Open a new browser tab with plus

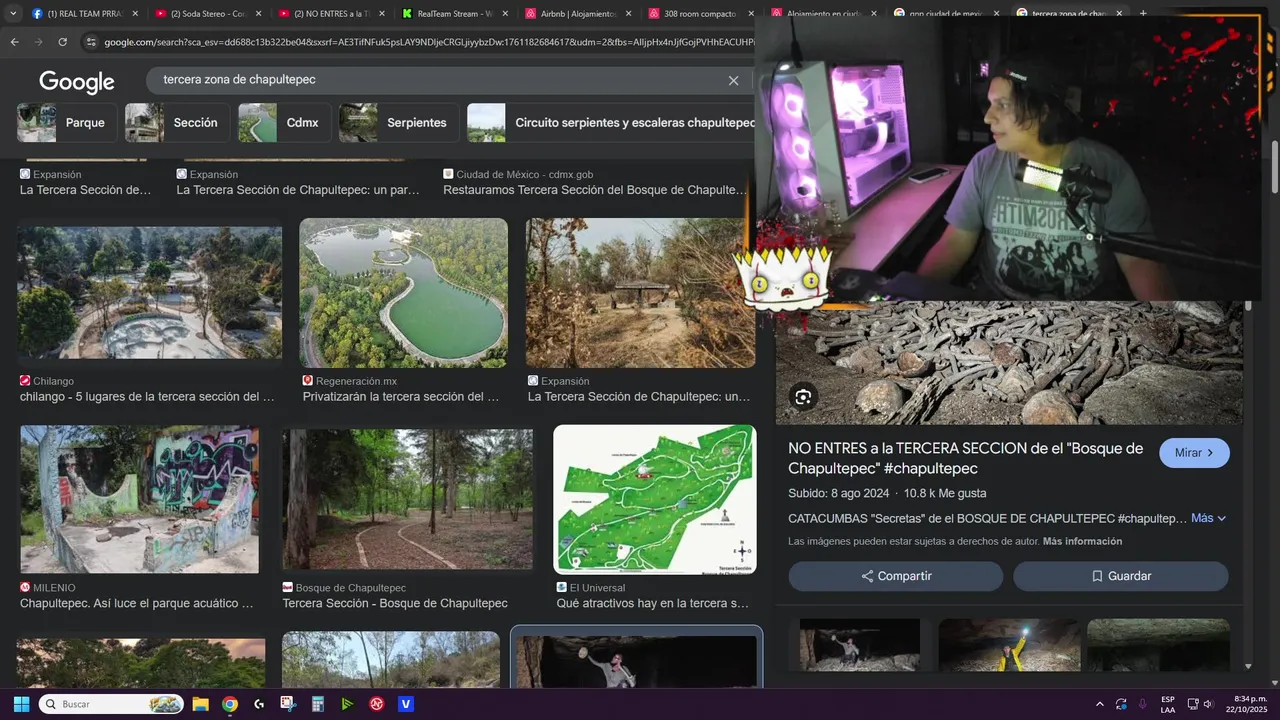tap(1143, 13)
